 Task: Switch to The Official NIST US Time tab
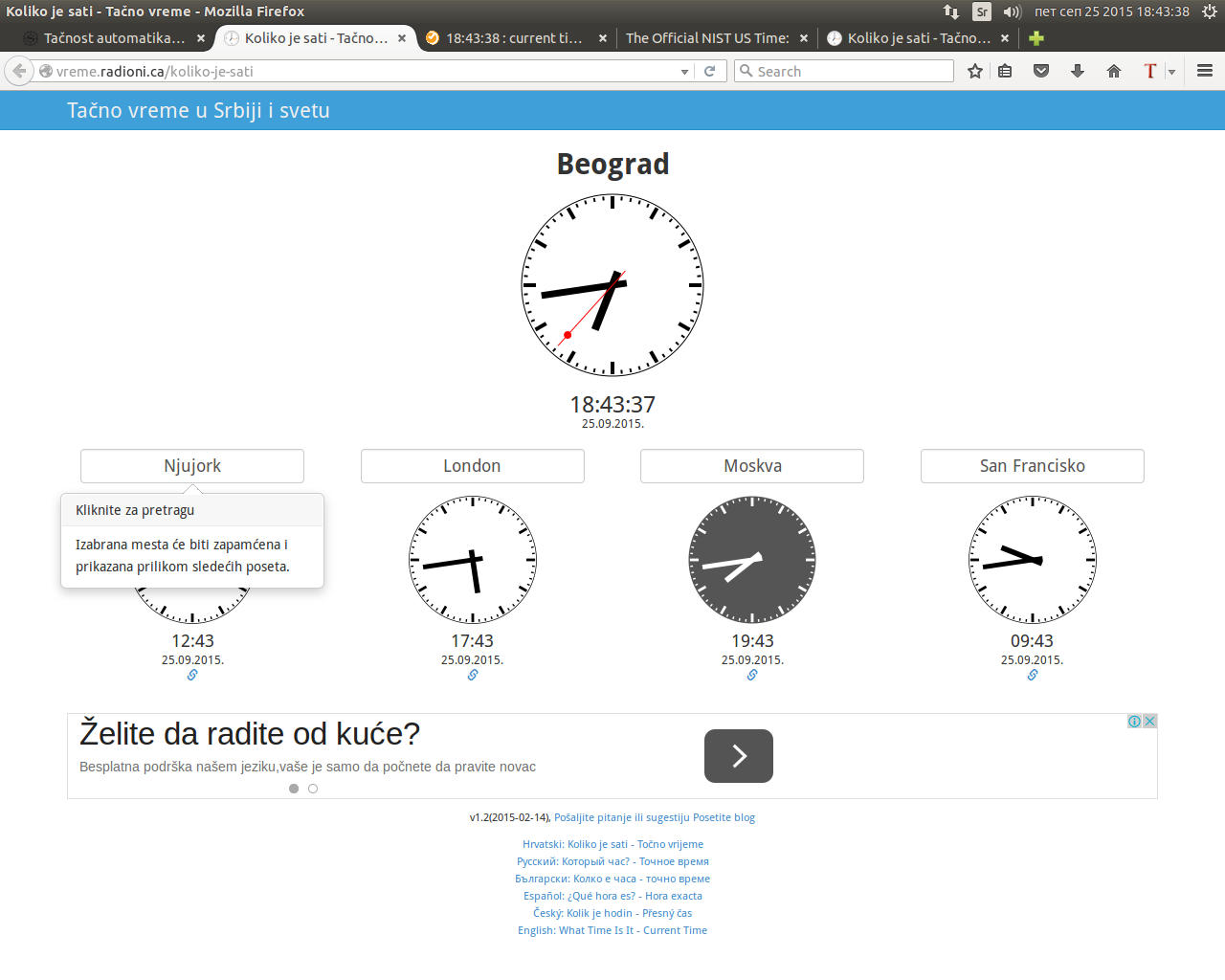(x=706, y=38)
